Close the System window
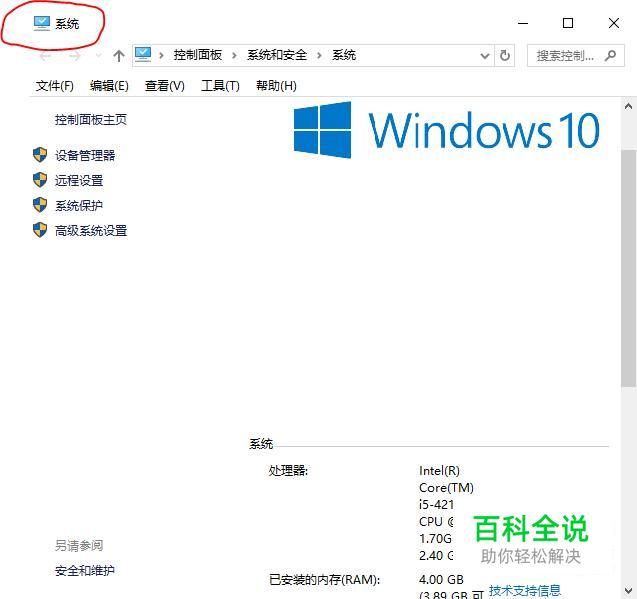 (x=614, y=23)
